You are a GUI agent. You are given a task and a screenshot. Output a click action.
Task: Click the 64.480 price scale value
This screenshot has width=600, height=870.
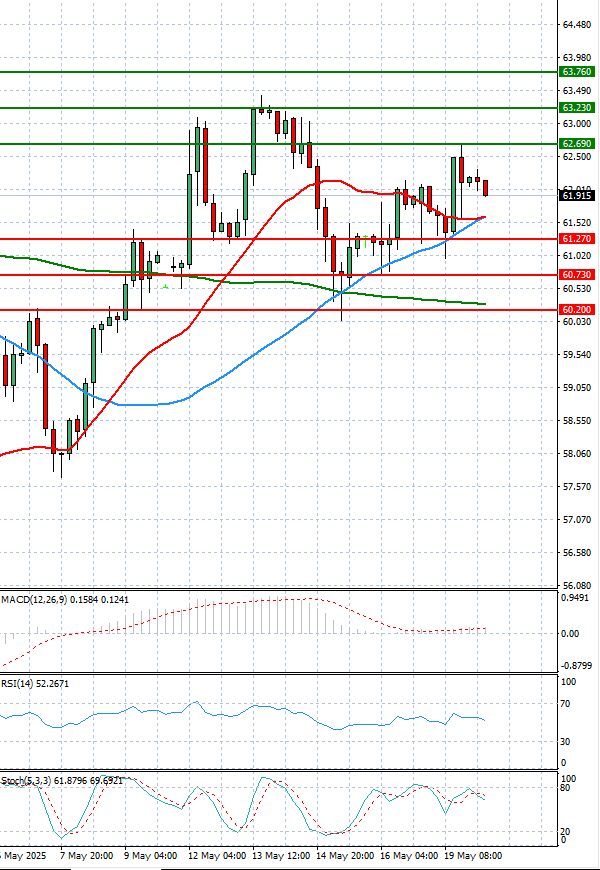576,25
